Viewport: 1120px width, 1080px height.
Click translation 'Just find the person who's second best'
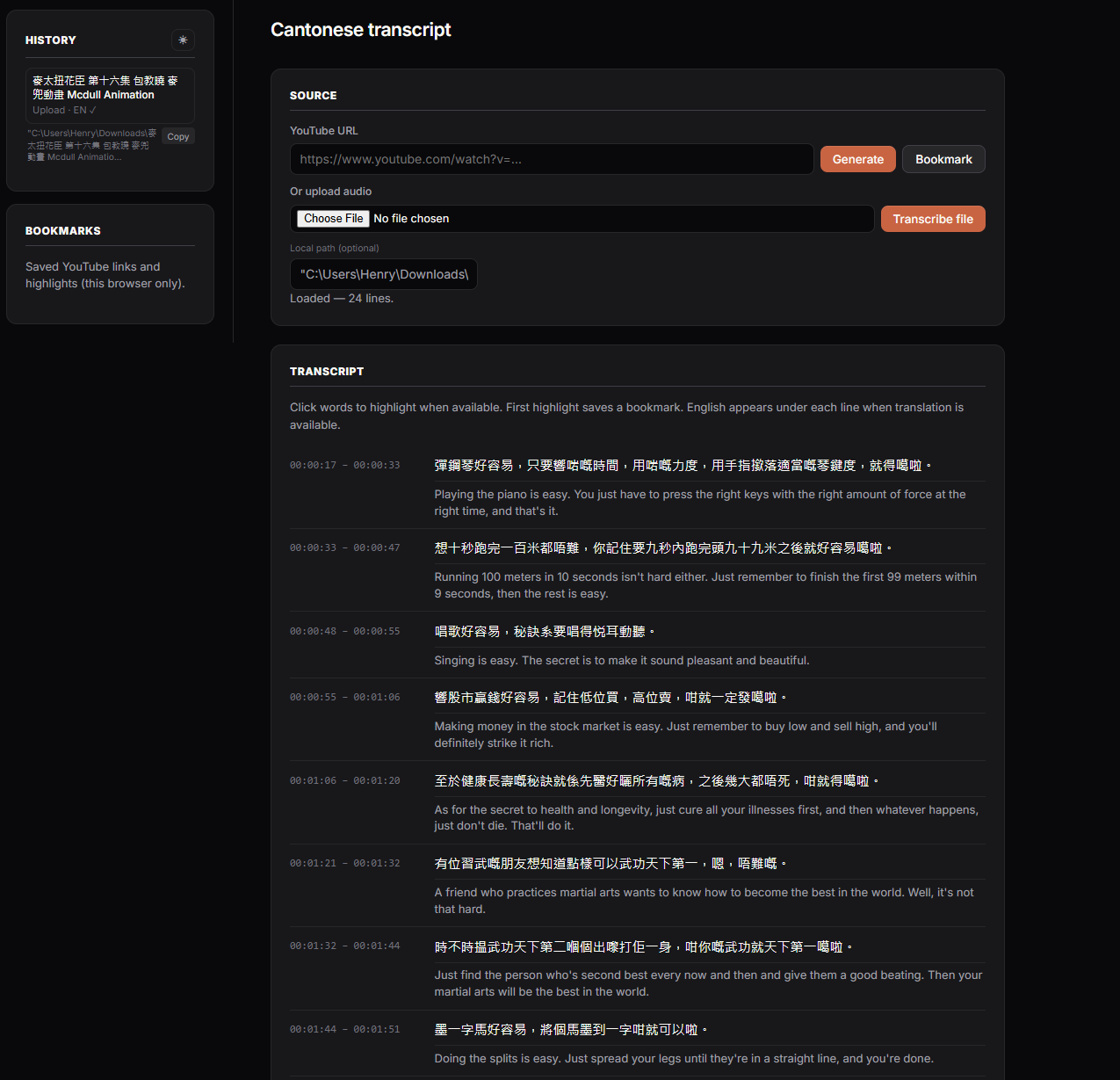click(x=708, y=983)
